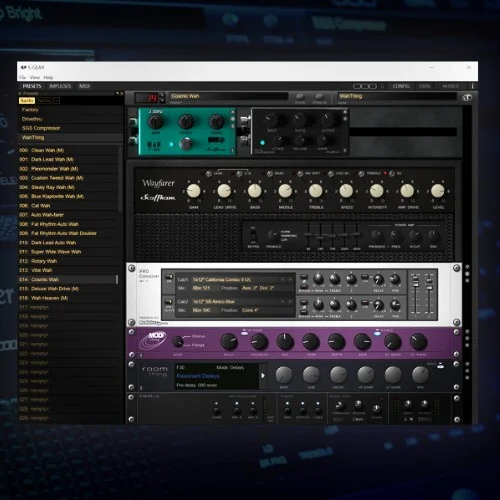
Task: Open the Help menu
Action: coord(48,78)
